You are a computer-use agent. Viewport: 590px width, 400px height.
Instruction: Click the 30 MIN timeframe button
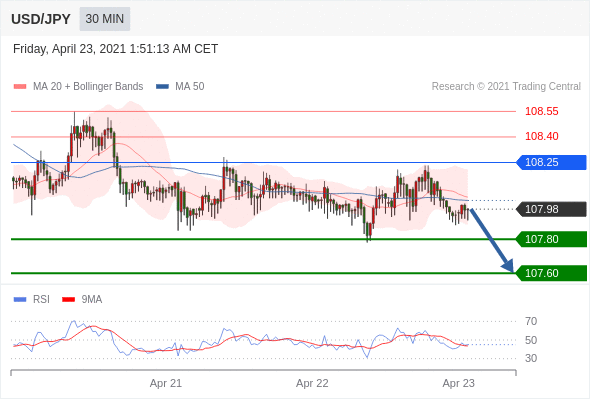pyautogui.click(x=105, y=19)
